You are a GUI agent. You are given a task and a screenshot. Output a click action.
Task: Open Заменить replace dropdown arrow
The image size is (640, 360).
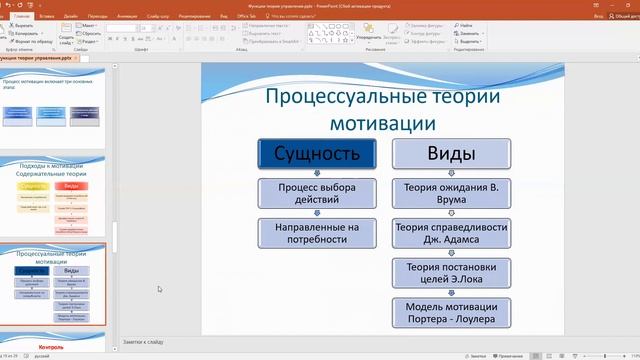coord(483,33)
